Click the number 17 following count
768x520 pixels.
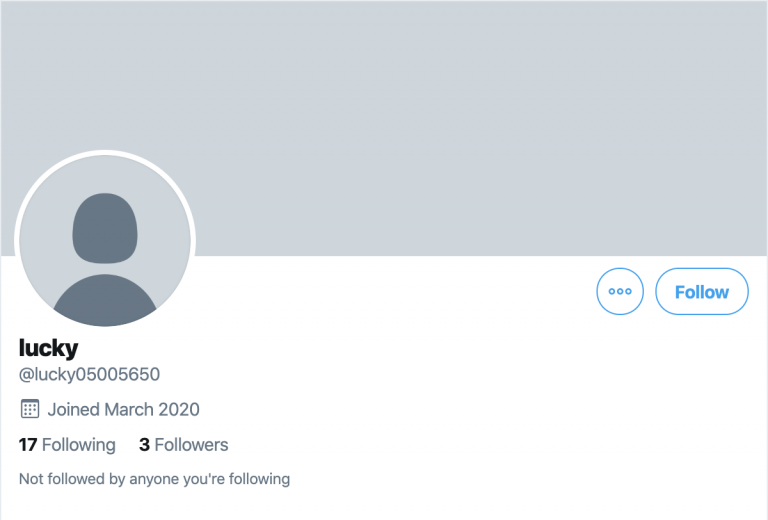click(28, 445)
